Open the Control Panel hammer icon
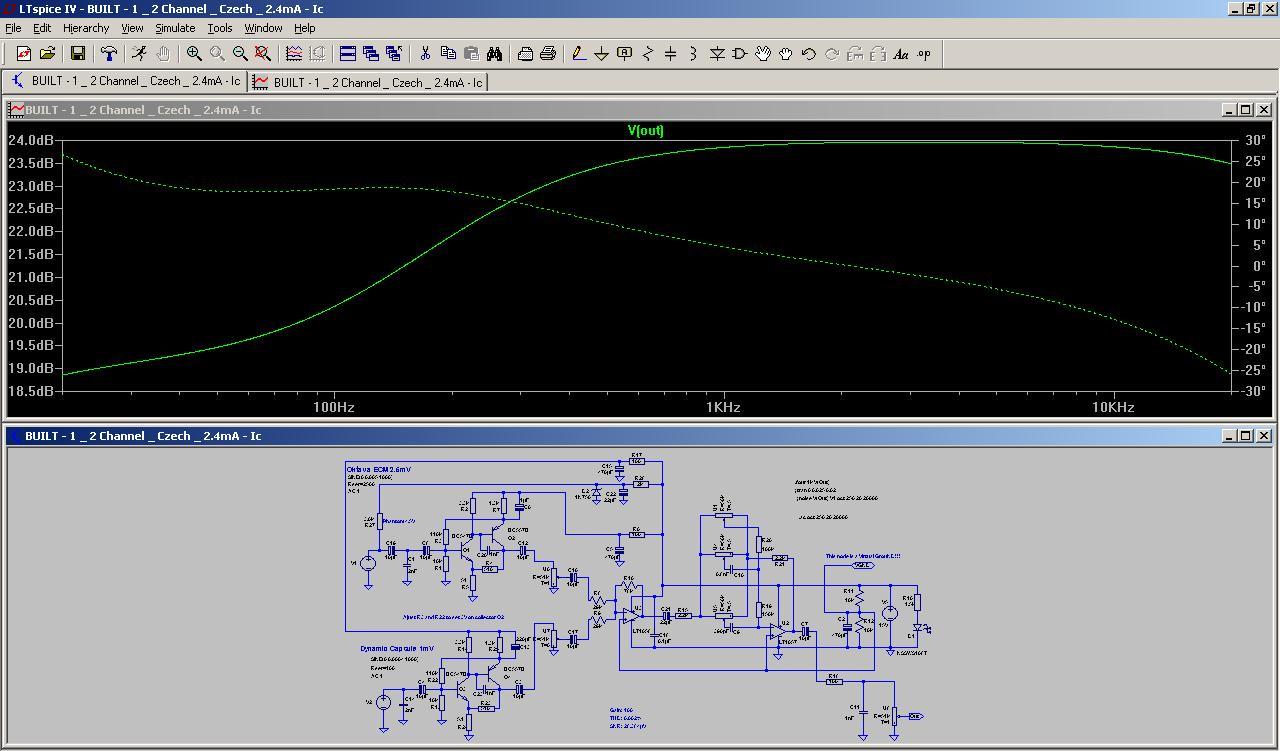Image resolution: width=1280 pixels, height=751 pixels. tap(109, 54)
